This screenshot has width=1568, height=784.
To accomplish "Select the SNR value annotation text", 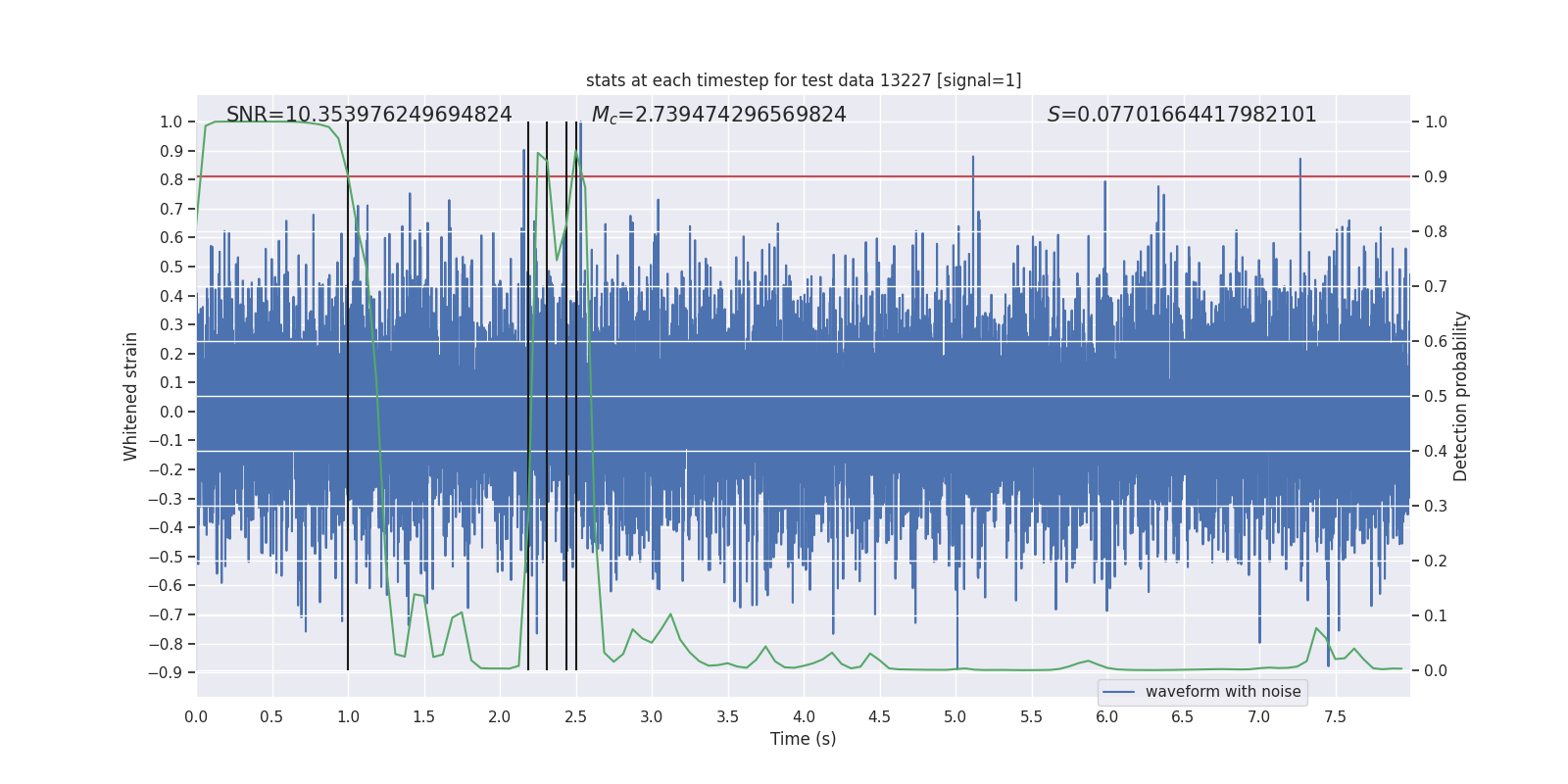I will click(368, 115).
